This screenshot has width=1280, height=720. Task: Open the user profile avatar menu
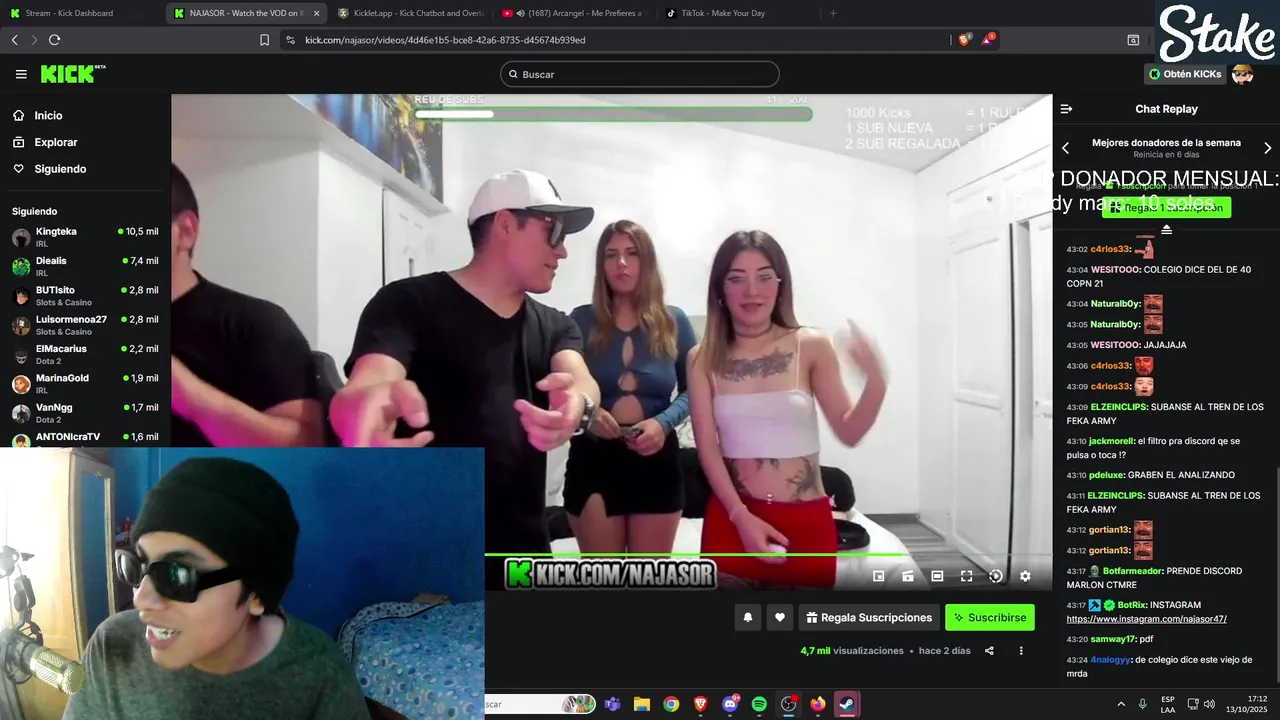pyautogui.click(x=1243, y=74)
